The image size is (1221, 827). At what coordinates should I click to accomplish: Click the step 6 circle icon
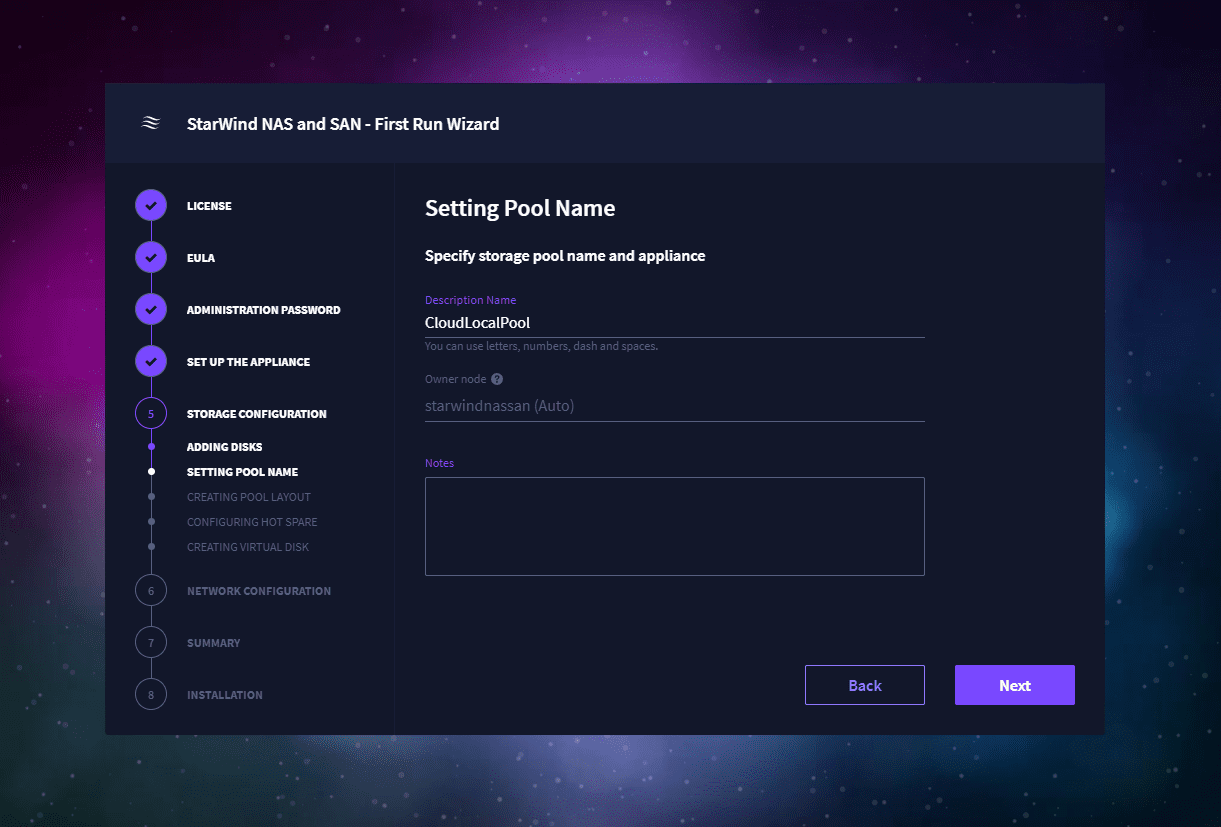pos(151,591)
